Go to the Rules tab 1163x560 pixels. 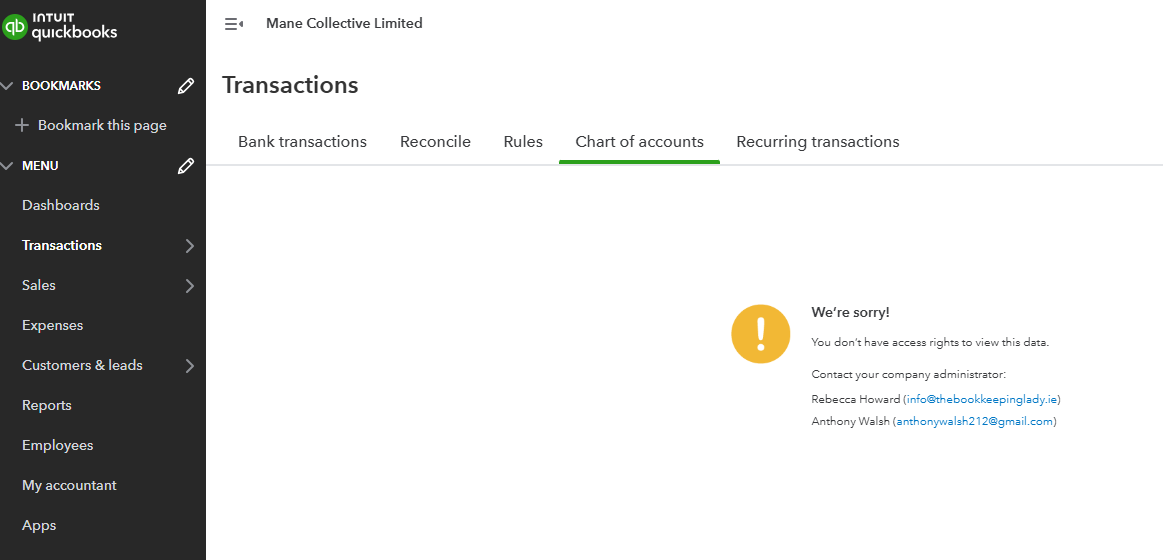pyautogui.click(x=523, y=142)
